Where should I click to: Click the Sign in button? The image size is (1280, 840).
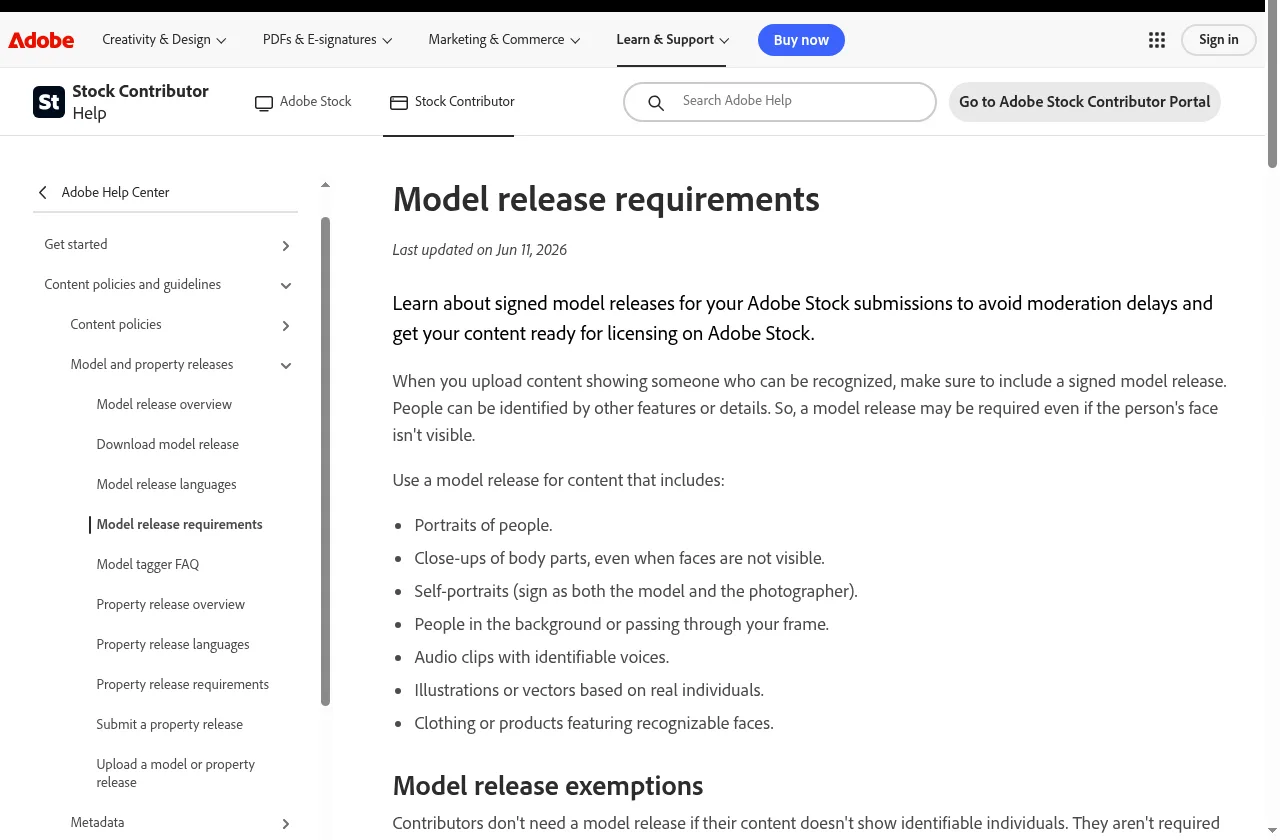[x=1218, y=40]
